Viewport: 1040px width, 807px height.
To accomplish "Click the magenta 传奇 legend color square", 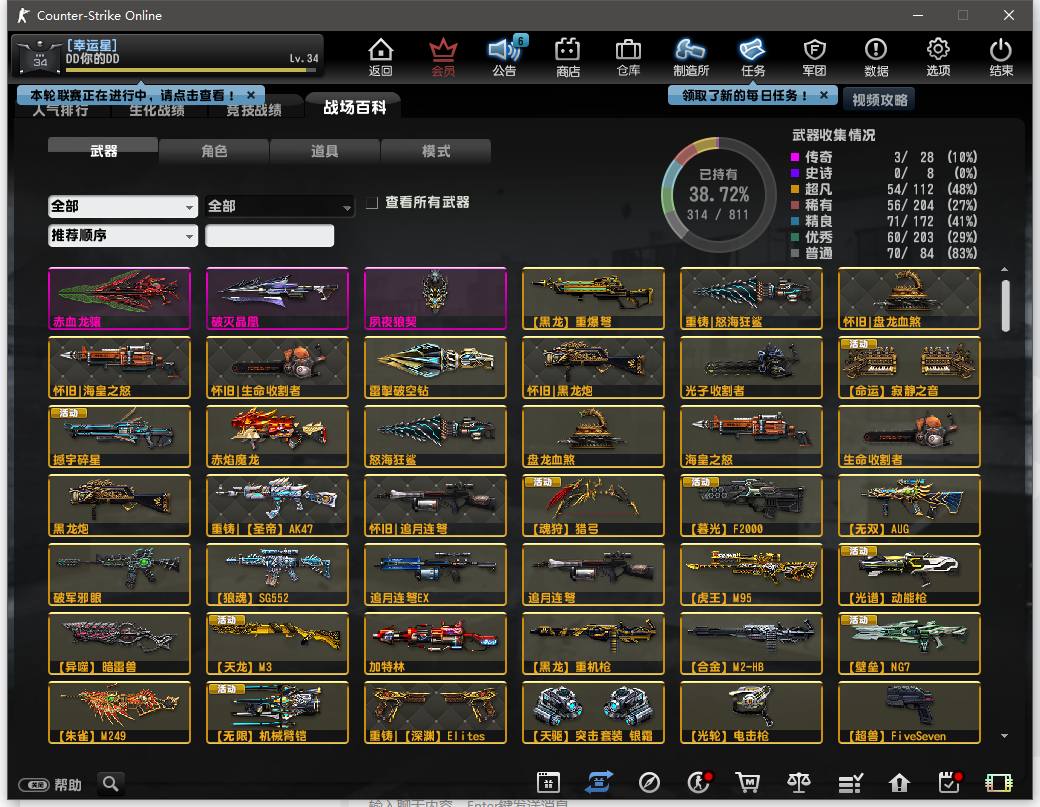I will [795, 157].
